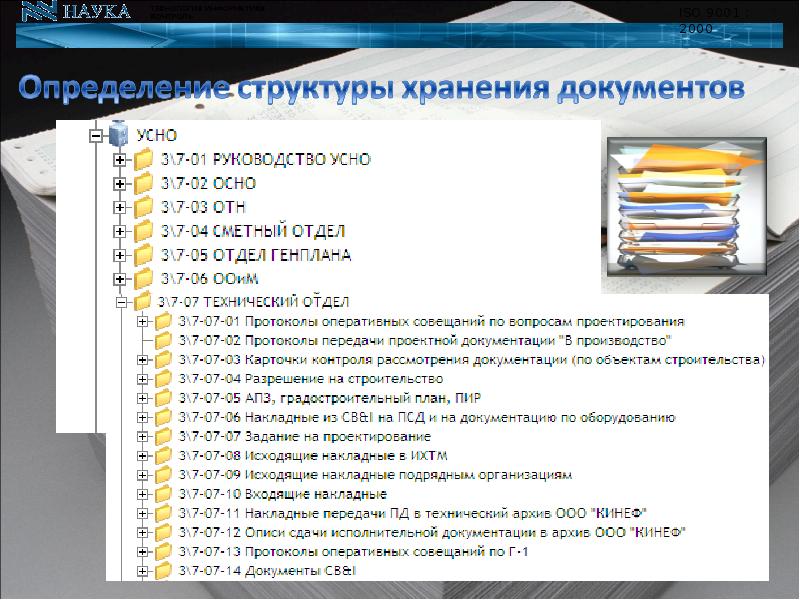Expand the 3\7-06 ООиМ folder
The image size is (800, 600).
pos(119,279)
